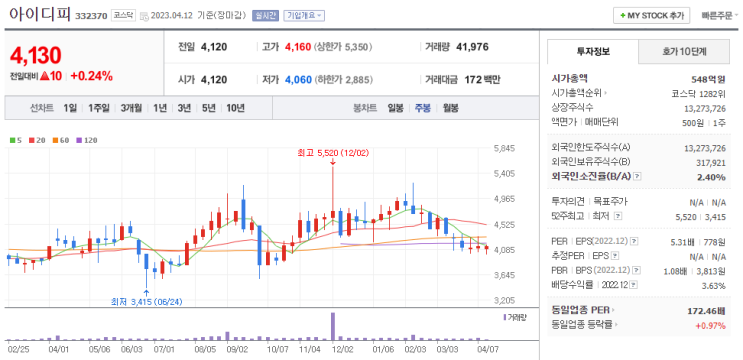The image size is (743, 360).
Task: Open 빠른주문 quick order dropdown
Action: point(720,16)
